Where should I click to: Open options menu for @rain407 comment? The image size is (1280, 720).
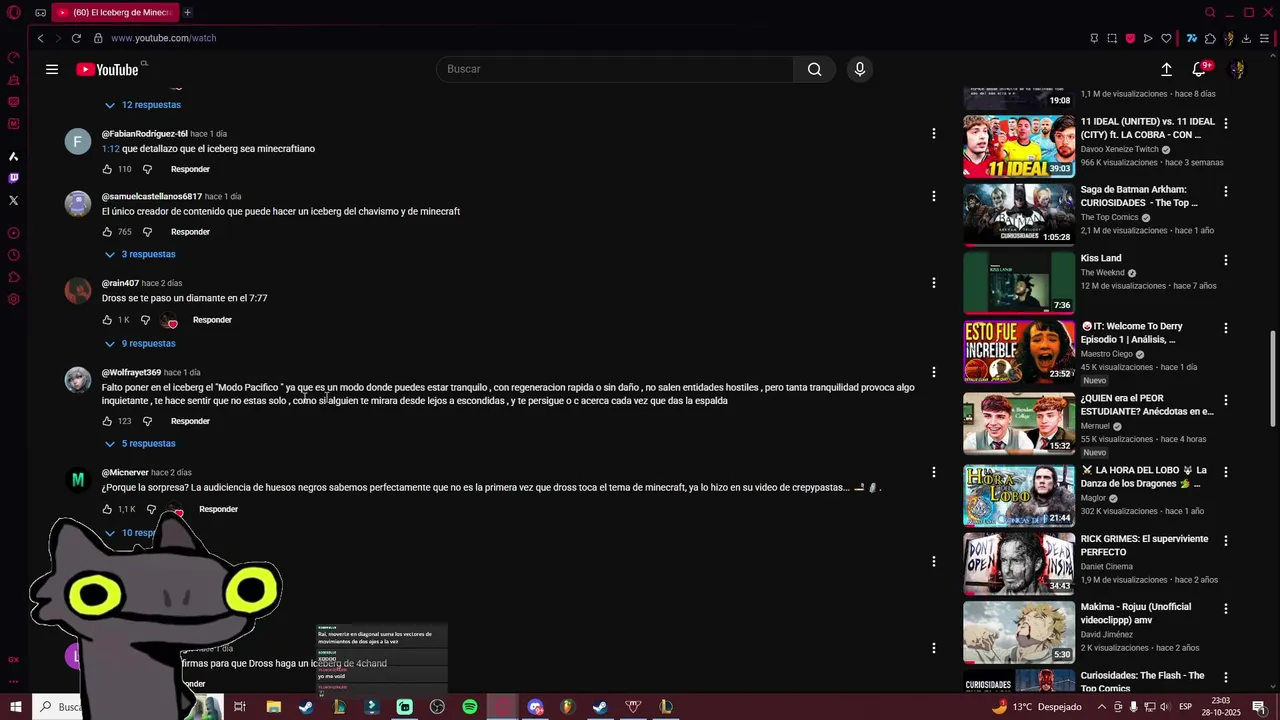(x=933, y=283)
